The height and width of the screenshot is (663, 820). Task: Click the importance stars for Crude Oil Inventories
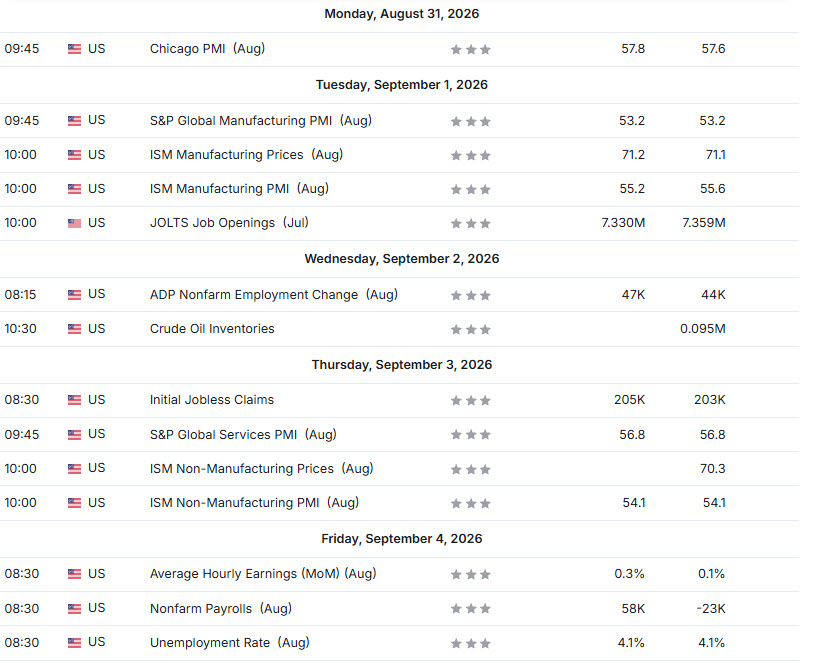click(471, 329)
